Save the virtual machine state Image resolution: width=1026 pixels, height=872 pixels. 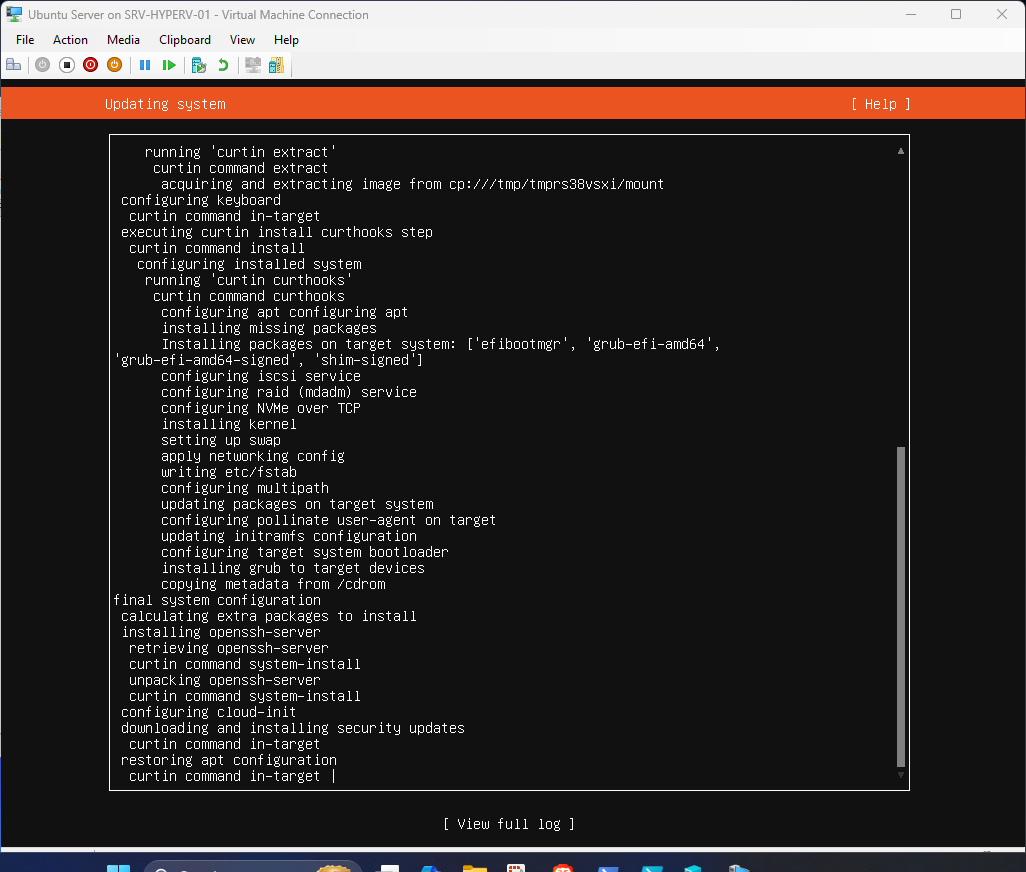(x=114, y=64)
